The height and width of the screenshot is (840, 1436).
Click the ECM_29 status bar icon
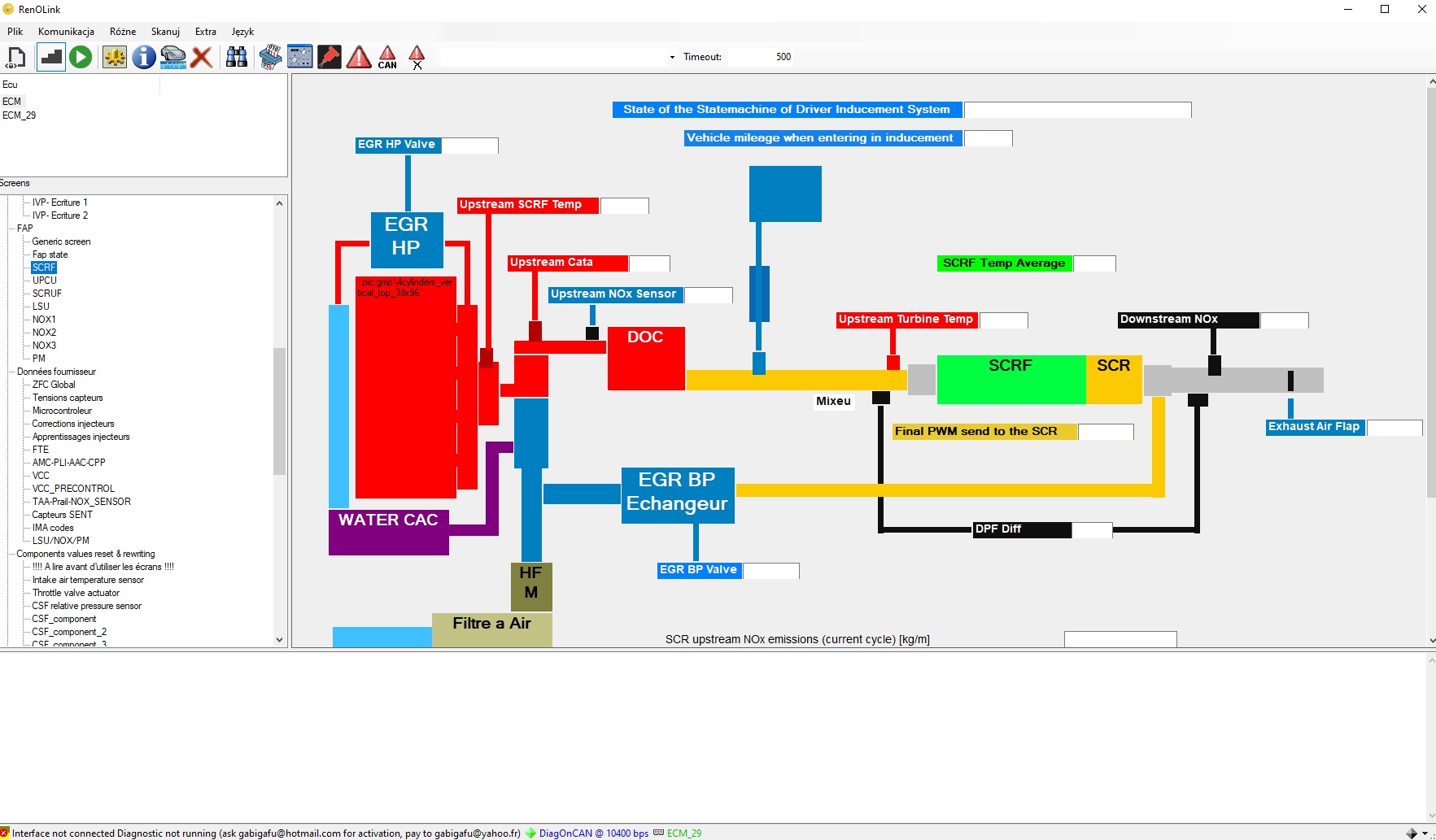pos(659,833)
